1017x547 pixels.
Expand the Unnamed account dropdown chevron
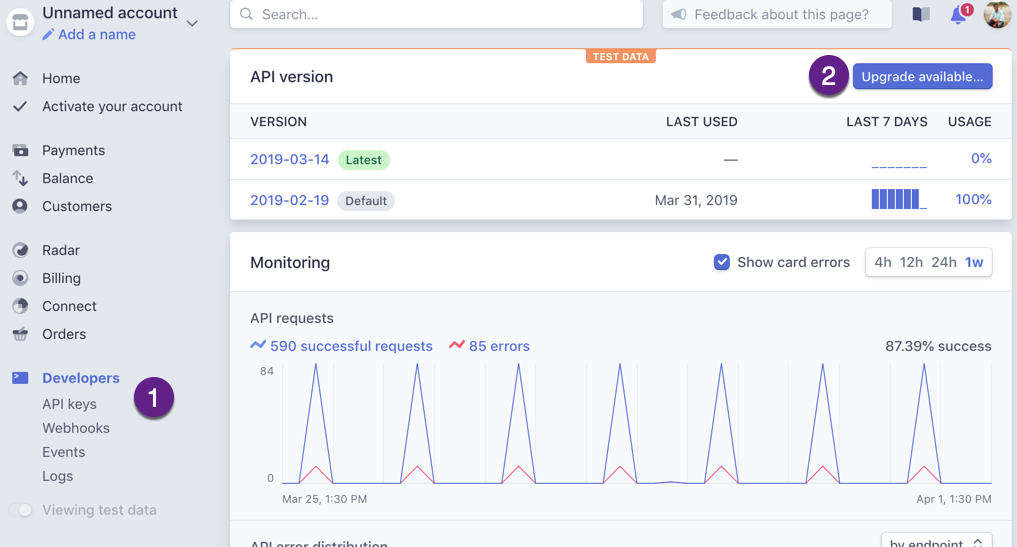coord(192,23)
